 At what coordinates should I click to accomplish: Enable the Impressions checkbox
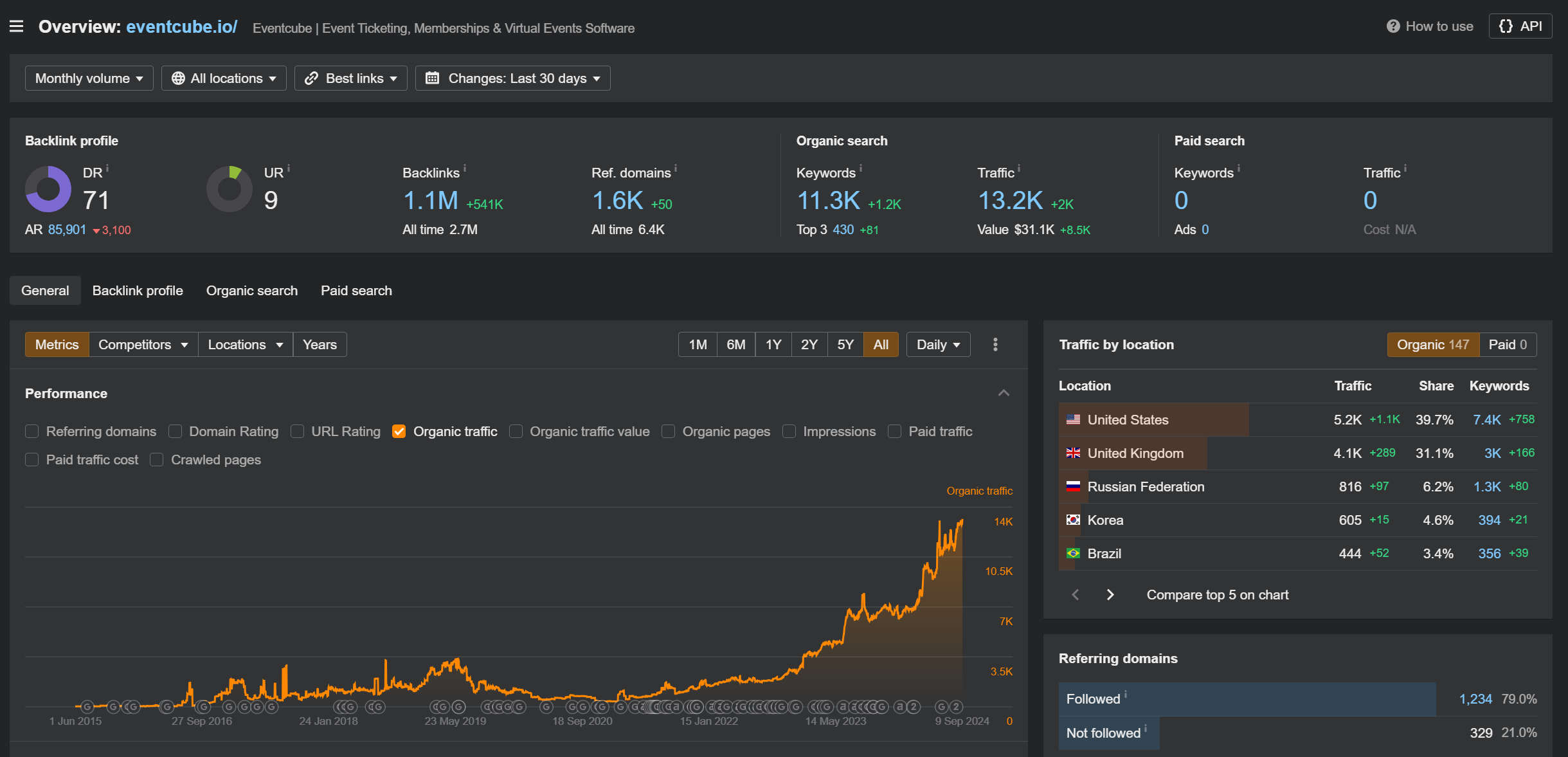pos(789,431)
